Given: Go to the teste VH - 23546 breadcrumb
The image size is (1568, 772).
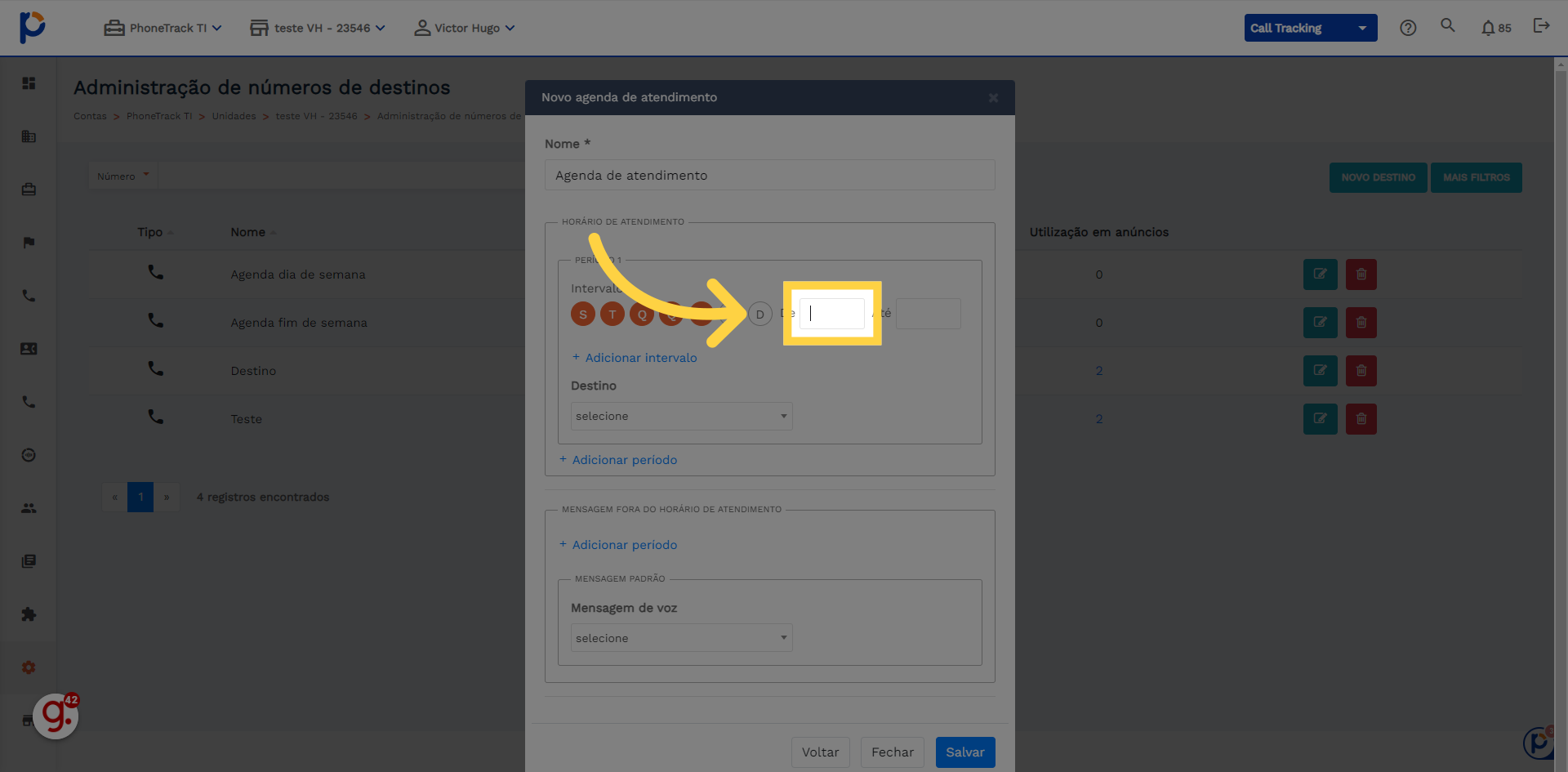Looking at the screenshot, I should click(316, 116).
